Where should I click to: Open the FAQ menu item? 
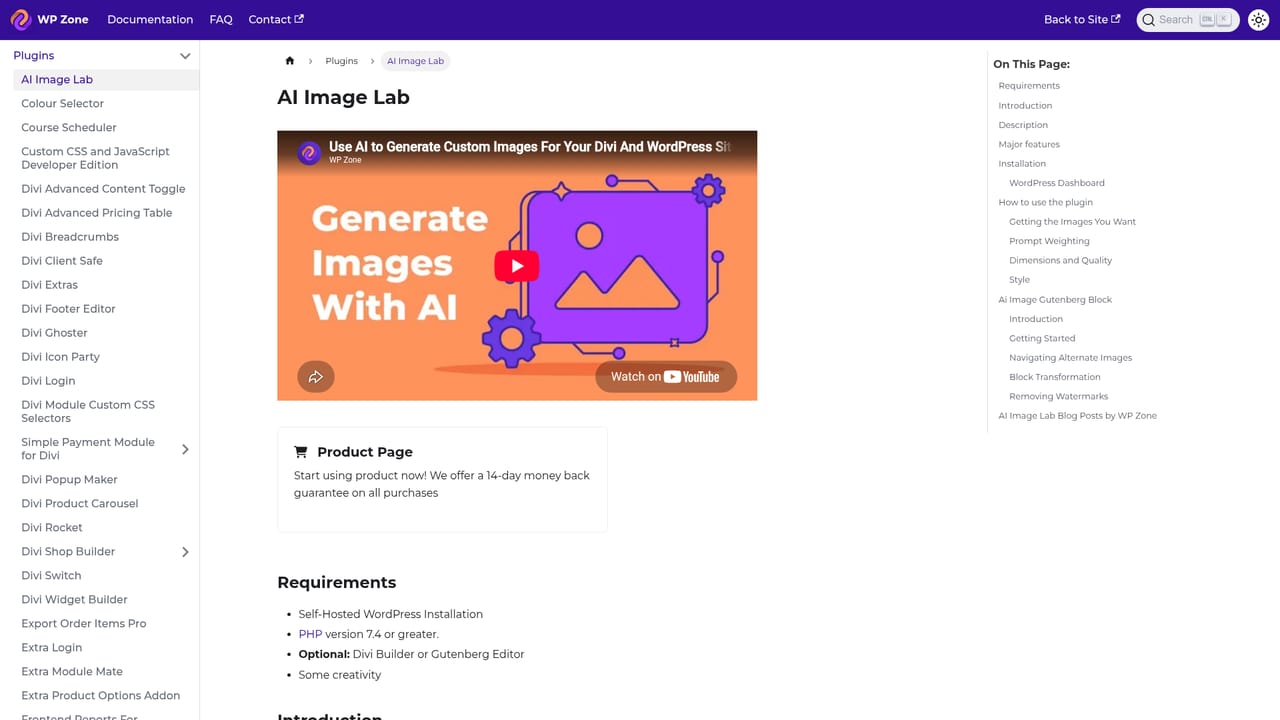click(x=221, y=20)
